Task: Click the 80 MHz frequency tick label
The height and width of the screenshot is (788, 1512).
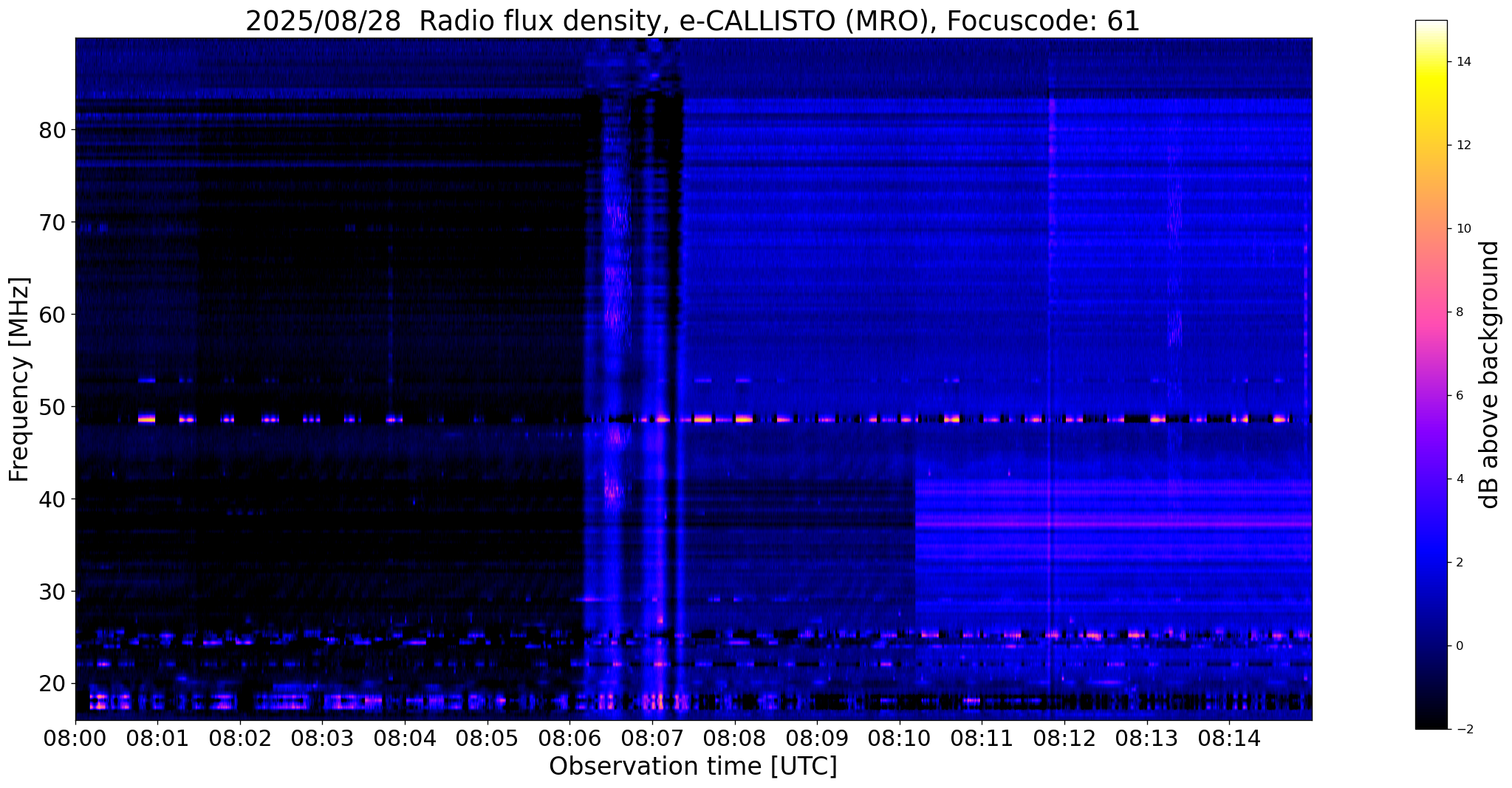Action: pos(52,130)
